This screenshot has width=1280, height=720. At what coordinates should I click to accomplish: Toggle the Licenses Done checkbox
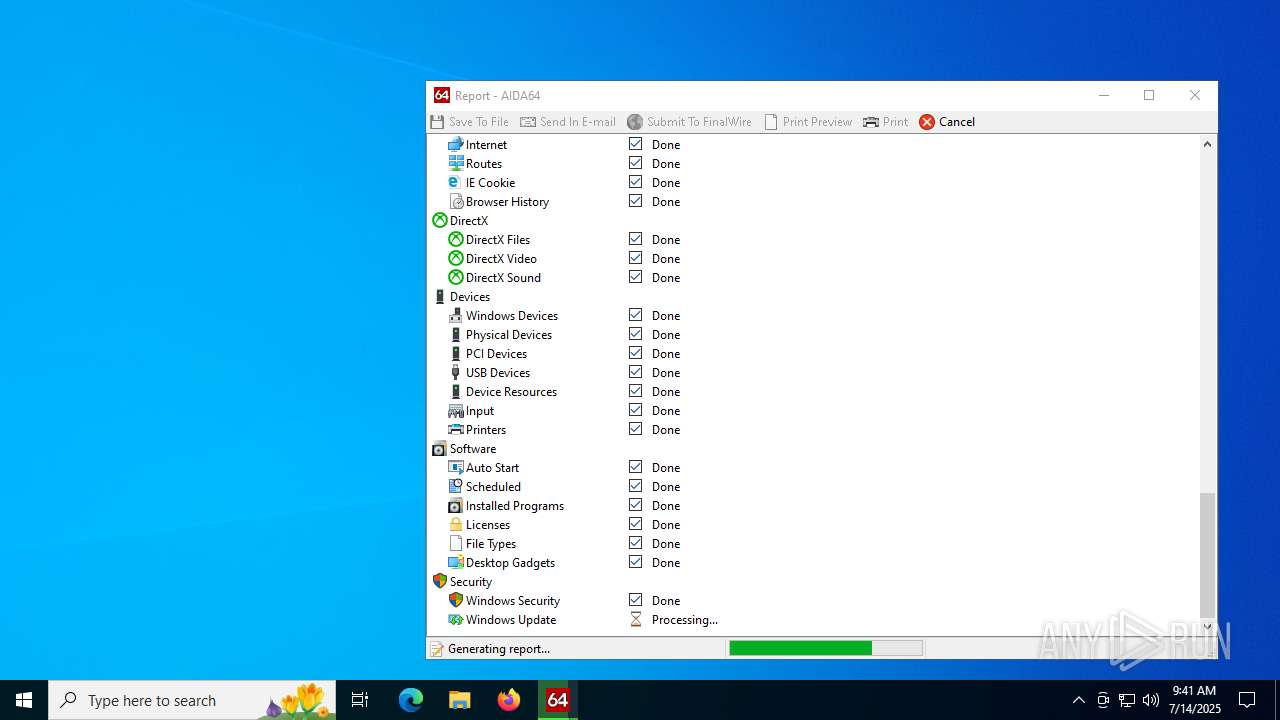(635, 524)
